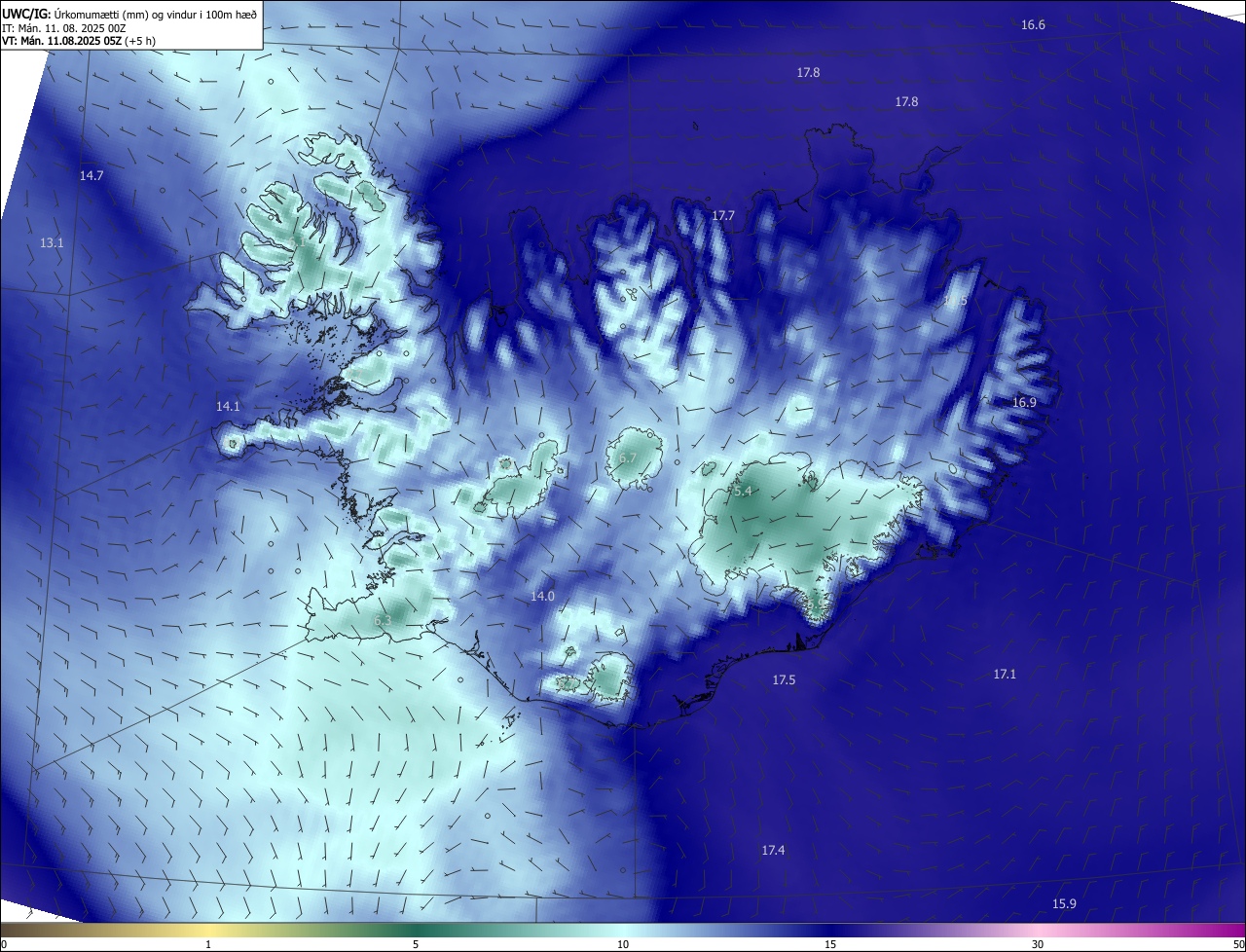Screen dimensions: 1246x952
Task: Click the 14.1 value off the west coast
Action: coord(228,407)
